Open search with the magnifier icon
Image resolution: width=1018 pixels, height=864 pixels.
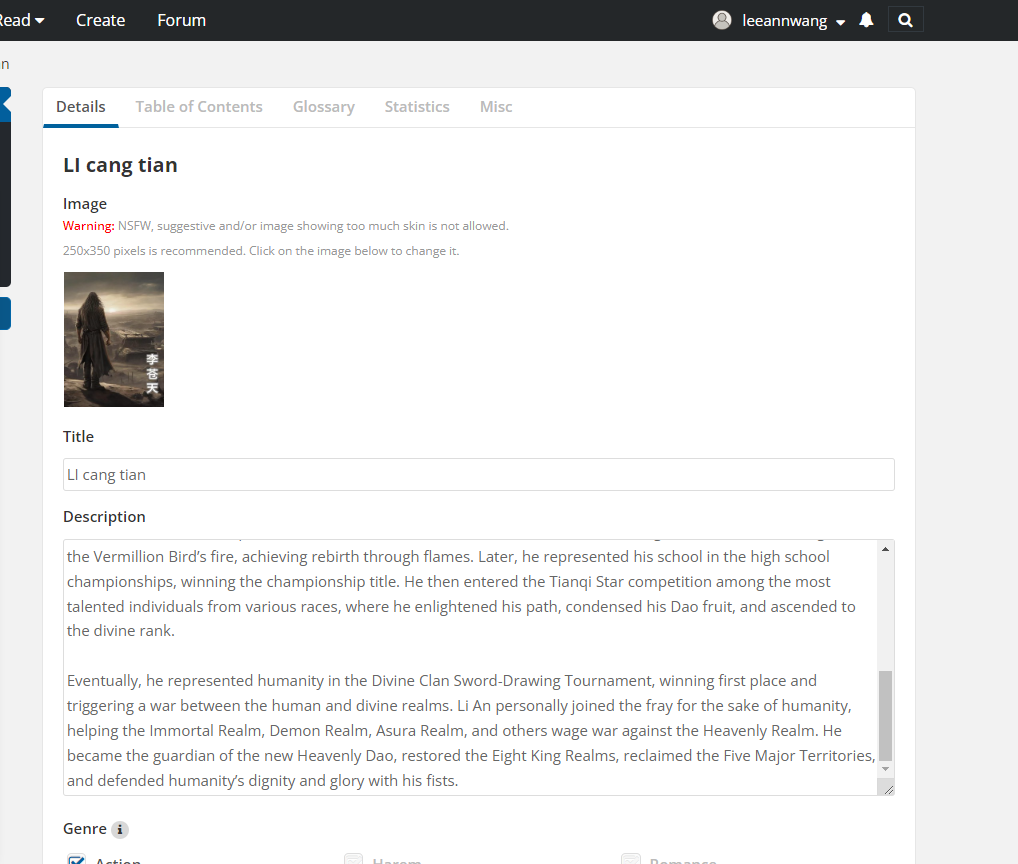click(x=905, y=20)
